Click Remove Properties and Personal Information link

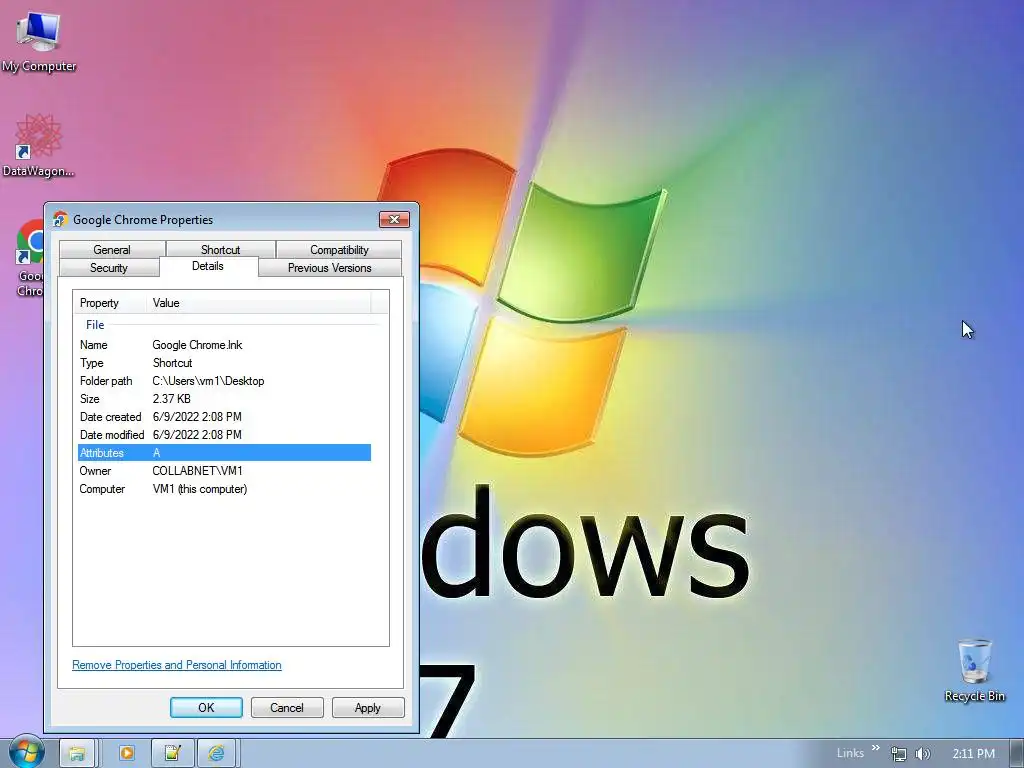pyautogui.click(x=177, y=665)
